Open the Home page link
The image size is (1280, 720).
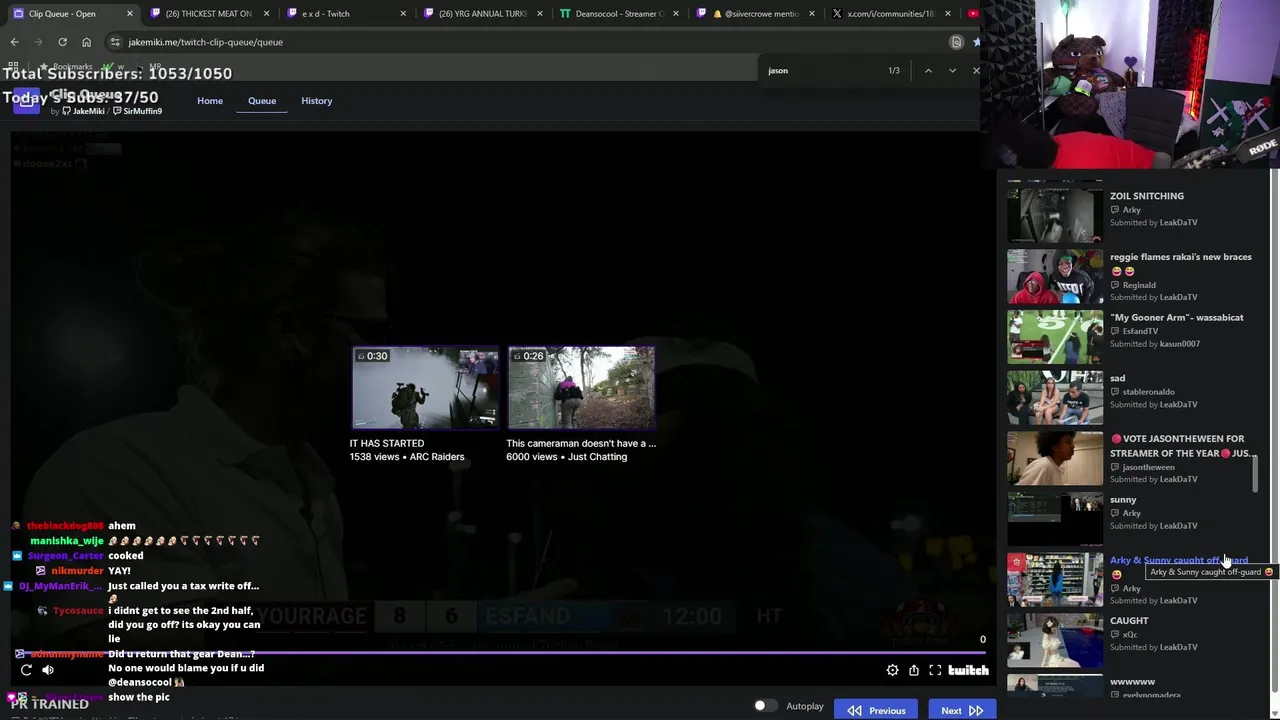coord(210,100)
